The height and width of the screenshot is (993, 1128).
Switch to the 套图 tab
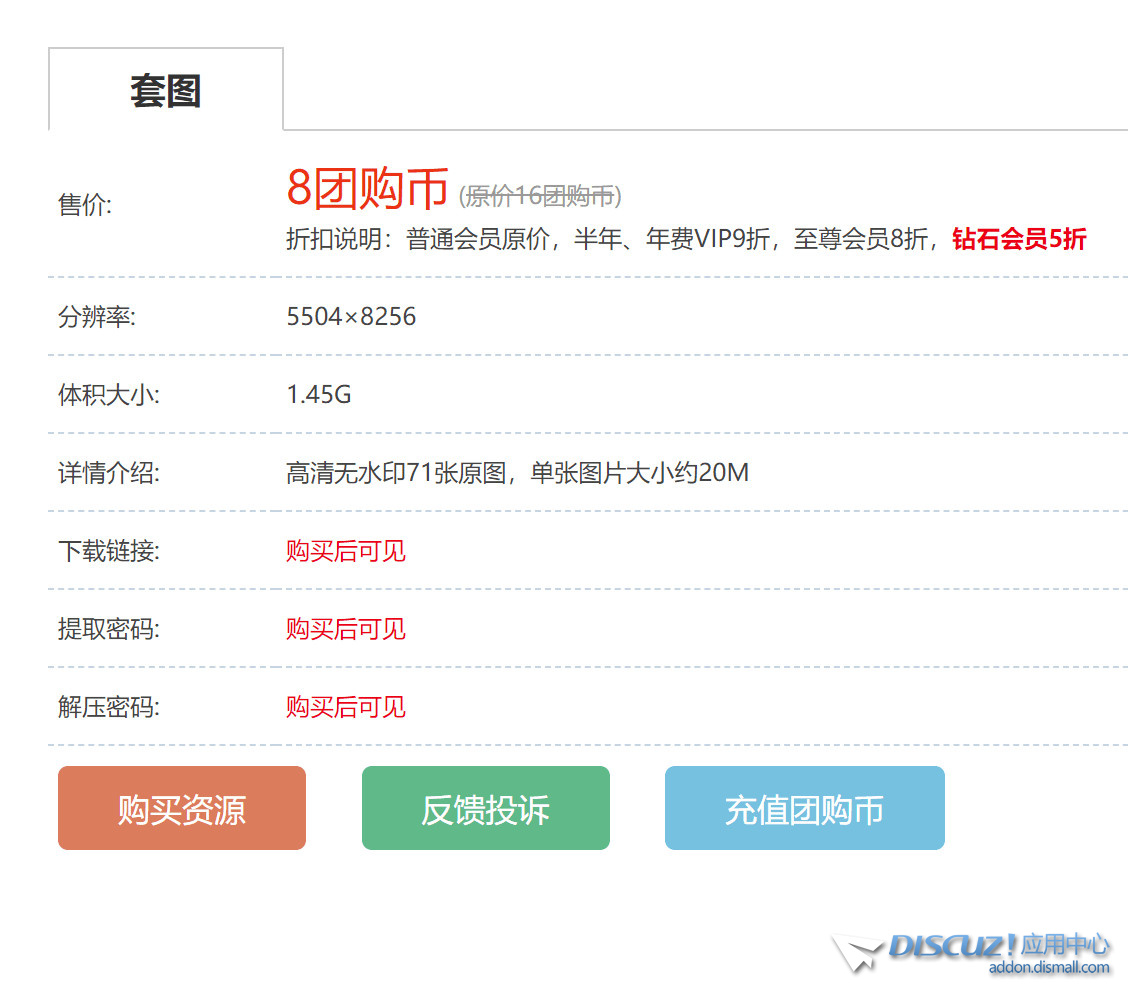pos(165,89)
